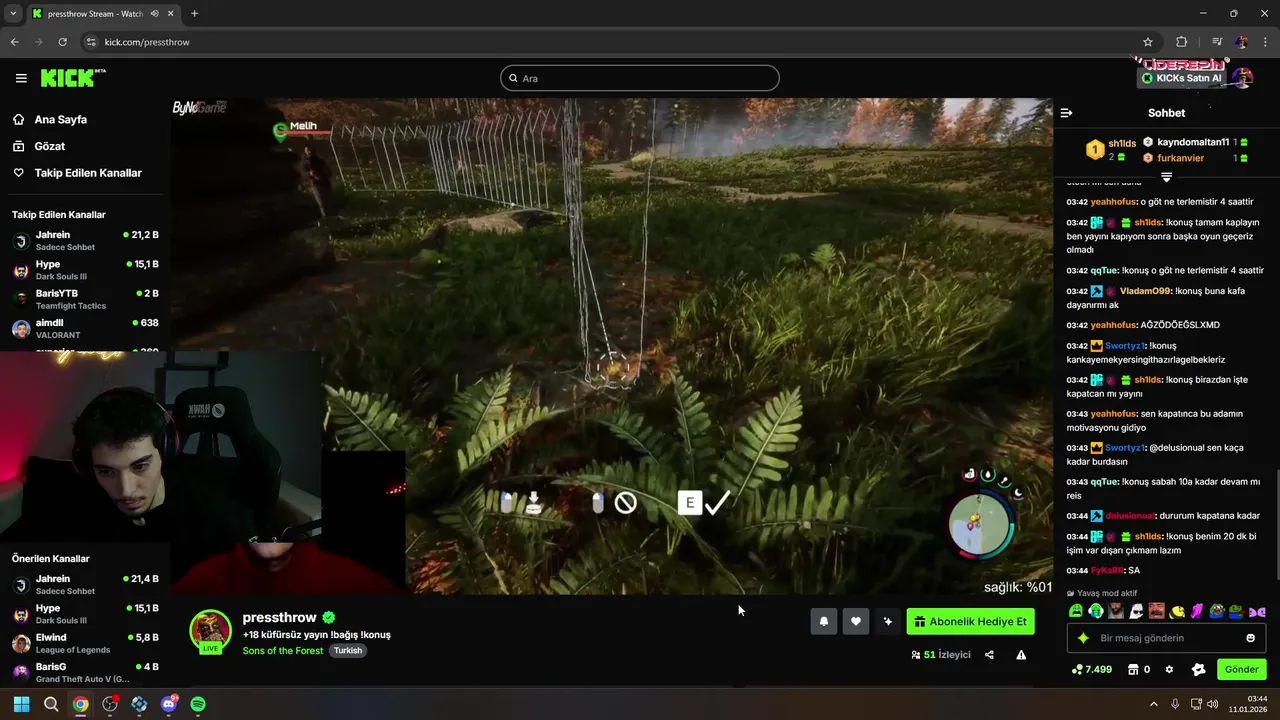
Task: Open chat settings gear
Action: coord(1169,669)
